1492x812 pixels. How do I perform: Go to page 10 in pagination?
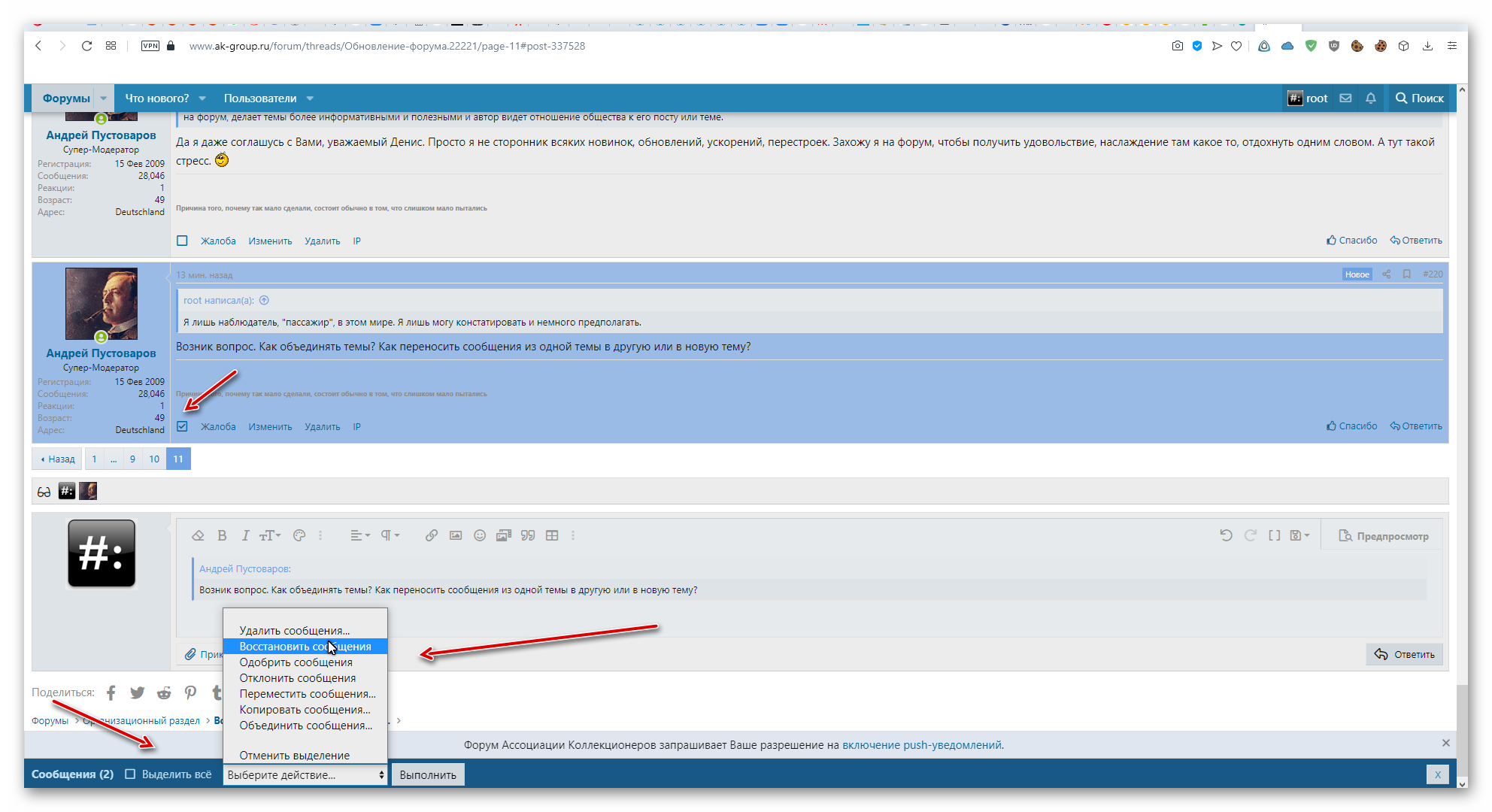tap(154, 459)
